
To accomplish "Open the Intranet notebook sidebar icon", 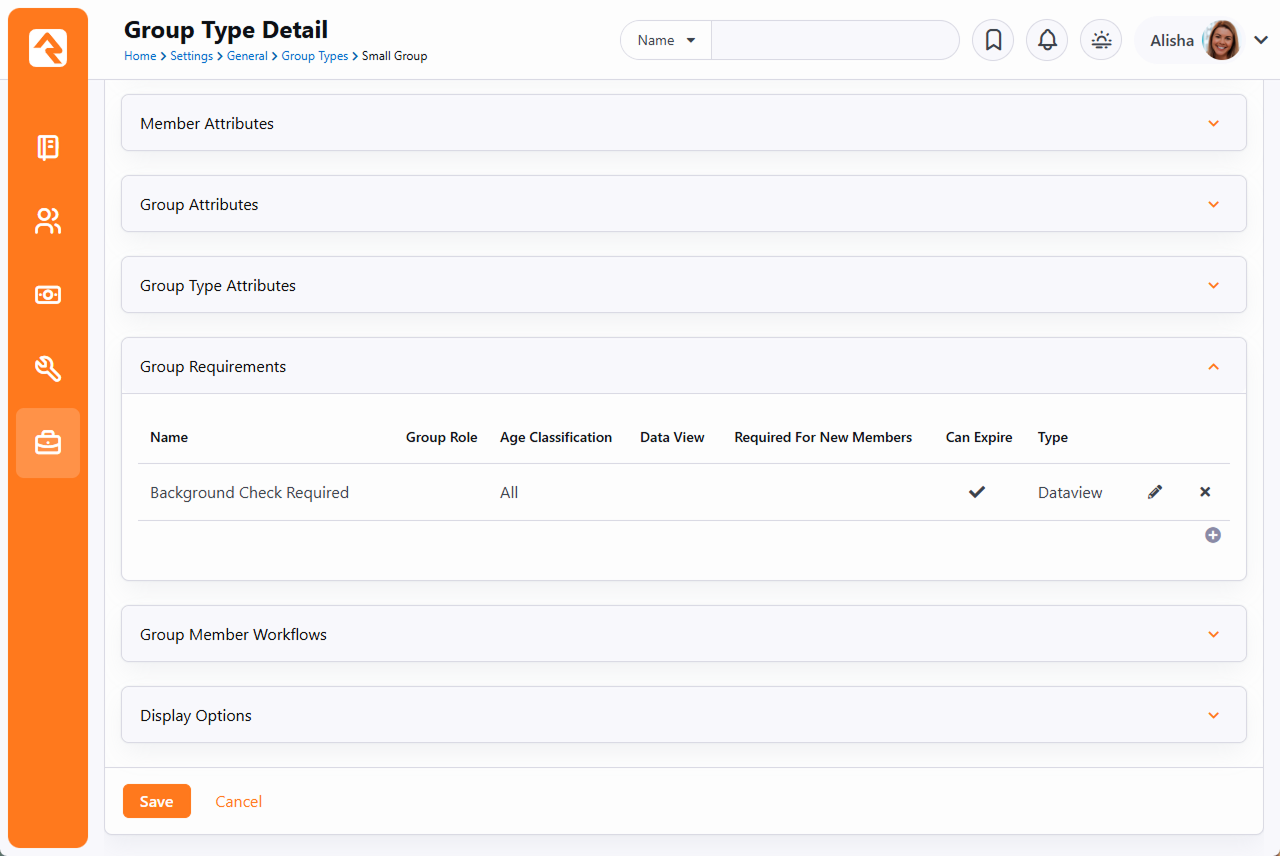I will pos(48,147).
